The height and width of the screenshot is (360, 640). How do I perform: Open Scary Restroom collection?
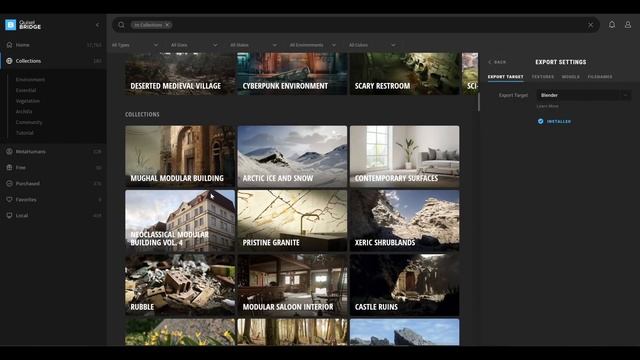(x=404, y=73)
